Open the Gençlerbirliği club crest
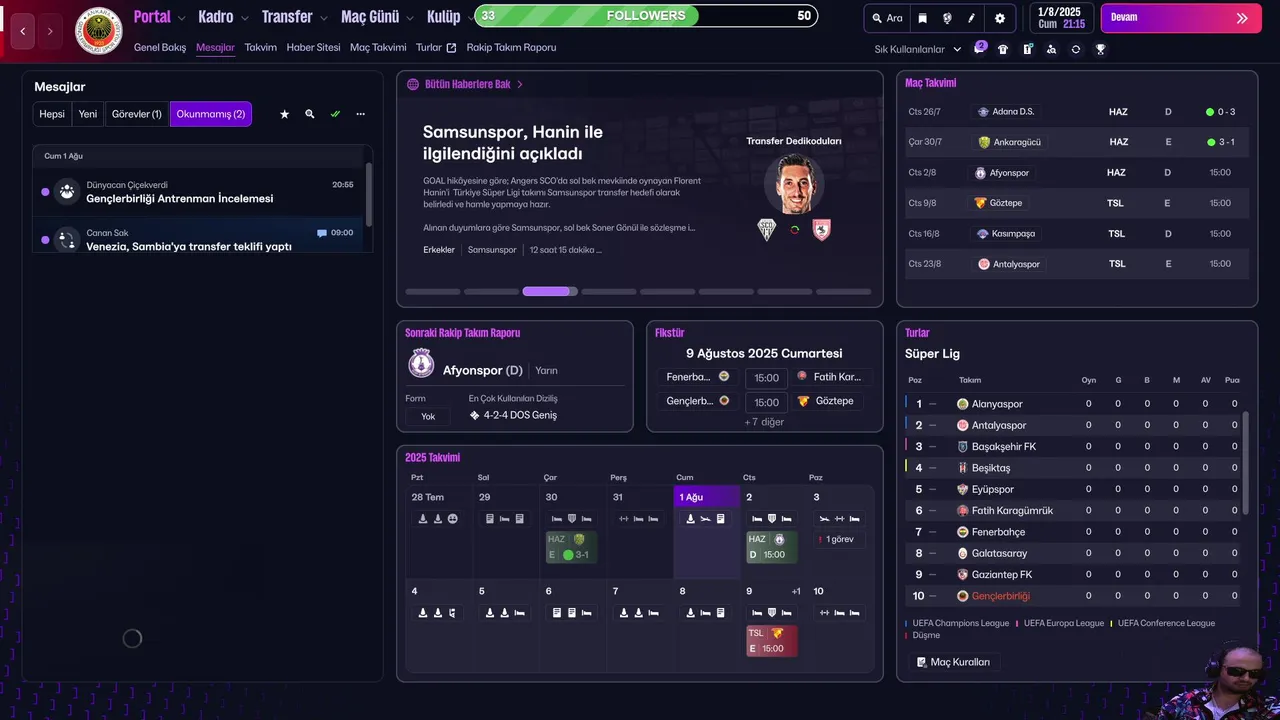1280x720 pixels. 99,31
